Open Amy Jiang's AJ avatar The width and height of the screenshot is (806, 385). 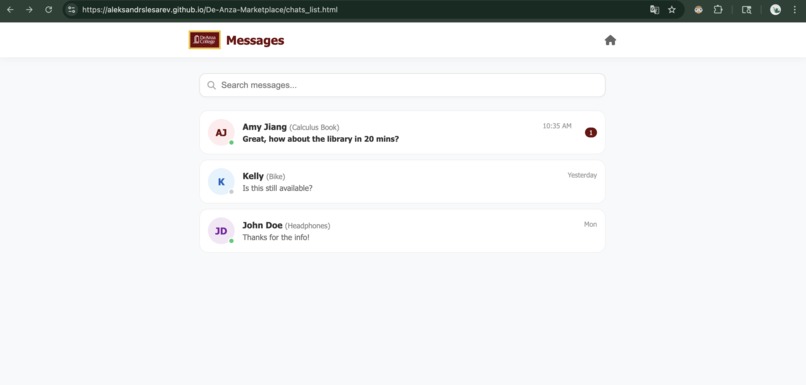point(221,133)
